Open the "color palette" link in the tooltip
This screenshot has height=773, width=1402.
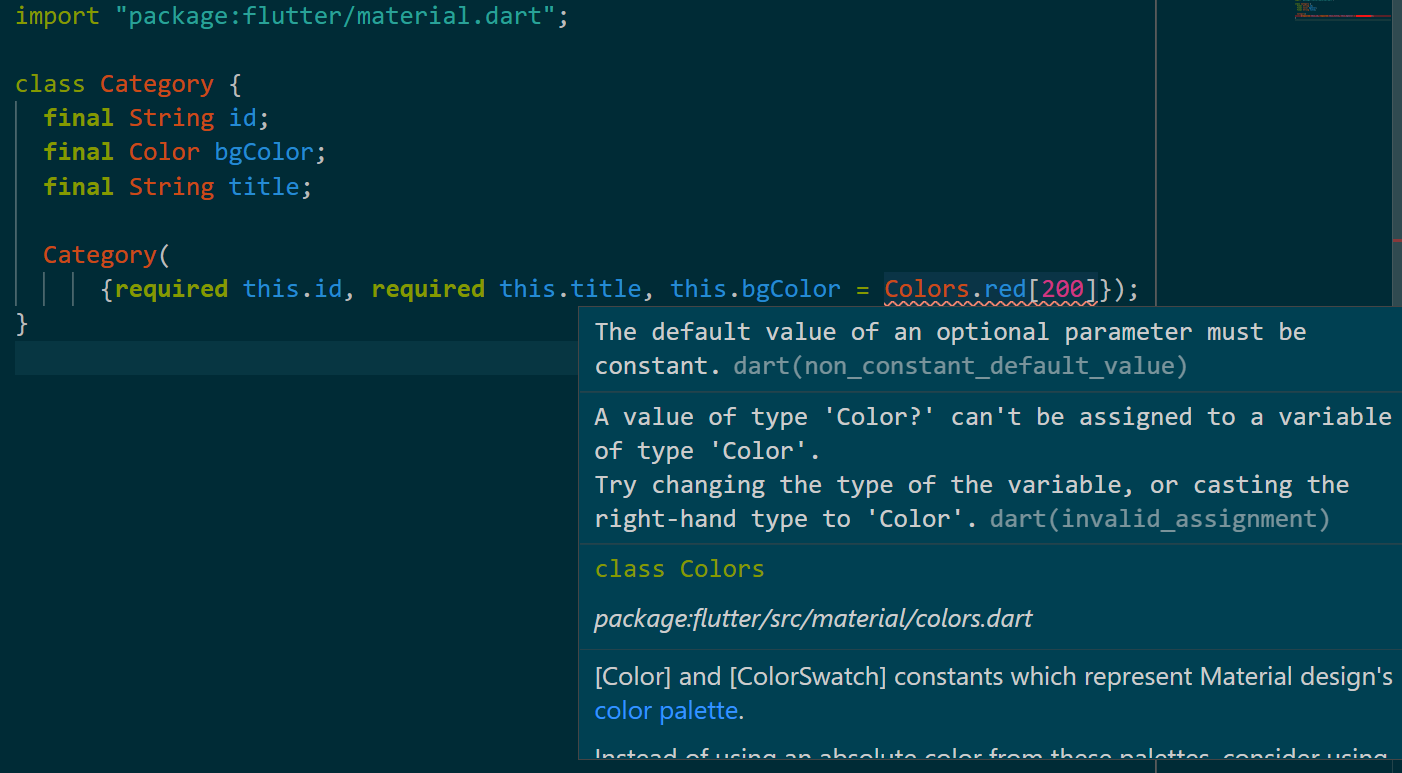pyautogui.click(x=666, y=712)
